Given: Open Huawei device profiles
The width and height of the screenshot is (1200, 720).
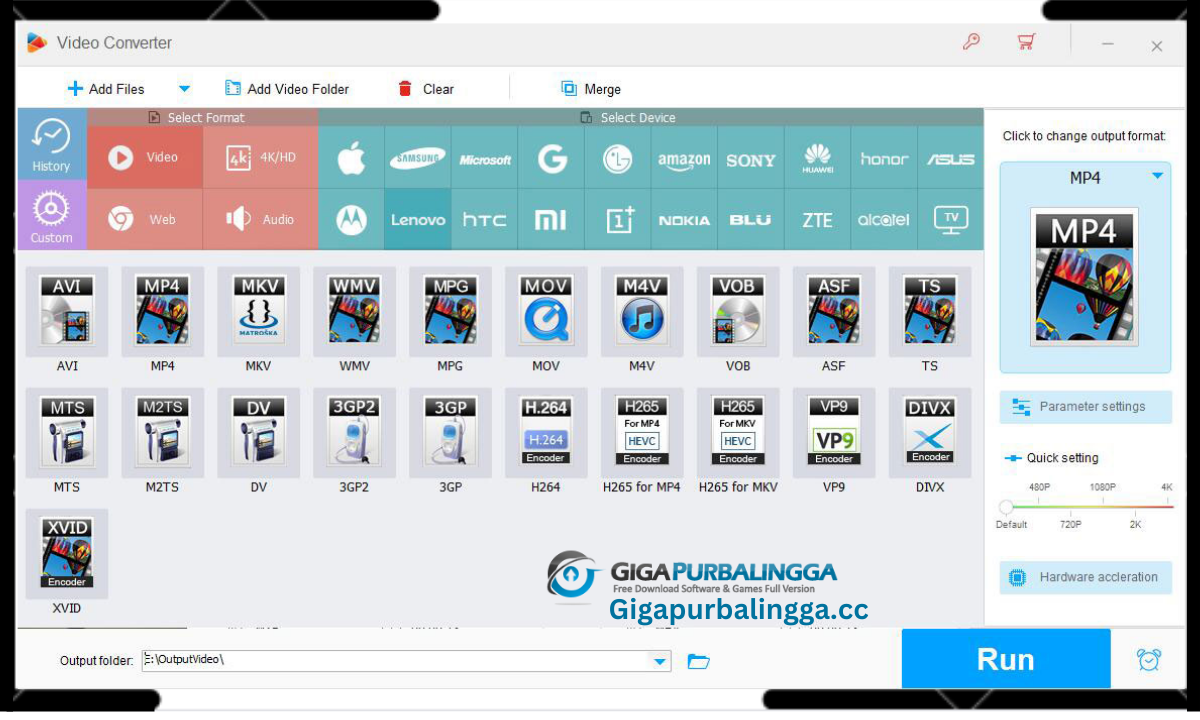Looking at the screenshot, I should (x=817, y=158).
